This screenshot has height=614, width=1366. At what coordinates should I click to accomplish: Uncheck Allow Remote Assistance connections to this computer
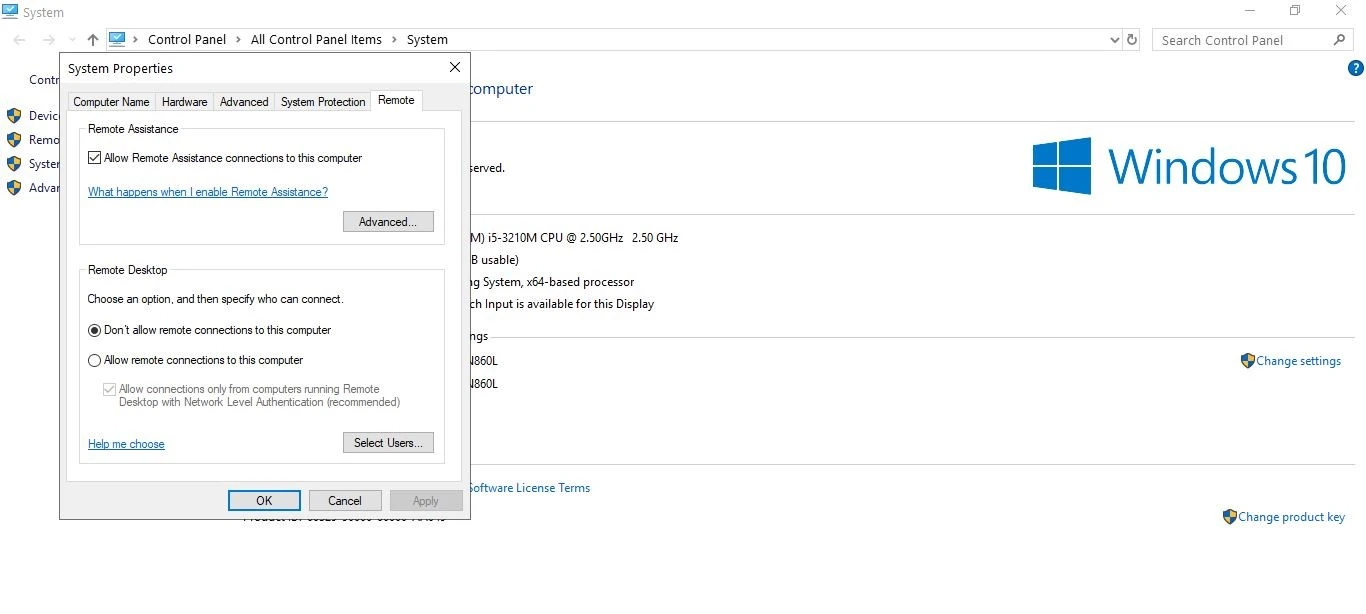click(x=95, y=158)
